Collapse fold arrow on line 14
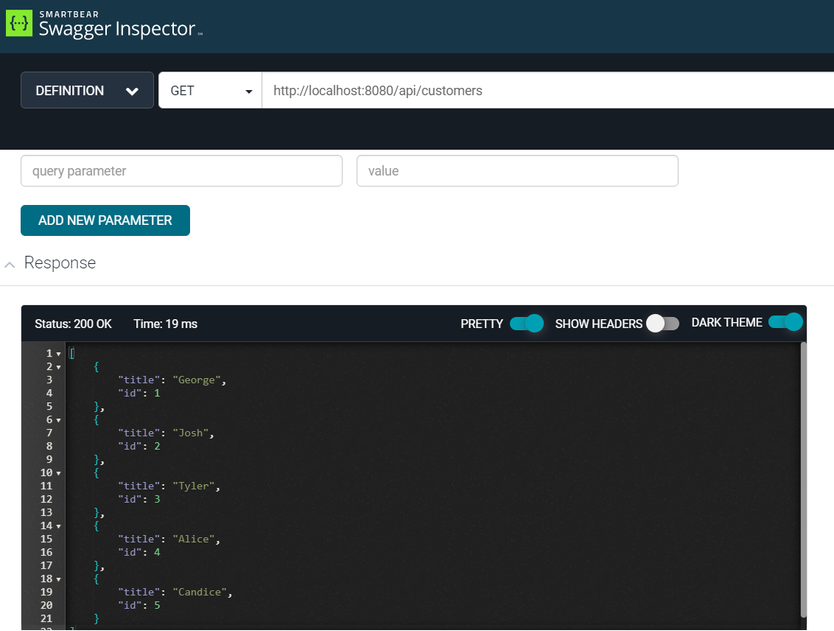This screenshot has width=834, height=631. tap(58, 526)
